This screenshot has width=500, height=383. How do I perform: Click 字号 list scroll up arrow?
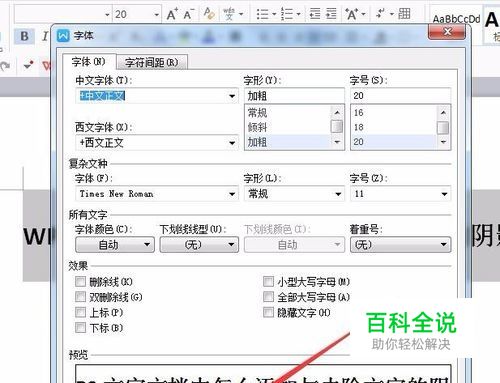(443, 112)
